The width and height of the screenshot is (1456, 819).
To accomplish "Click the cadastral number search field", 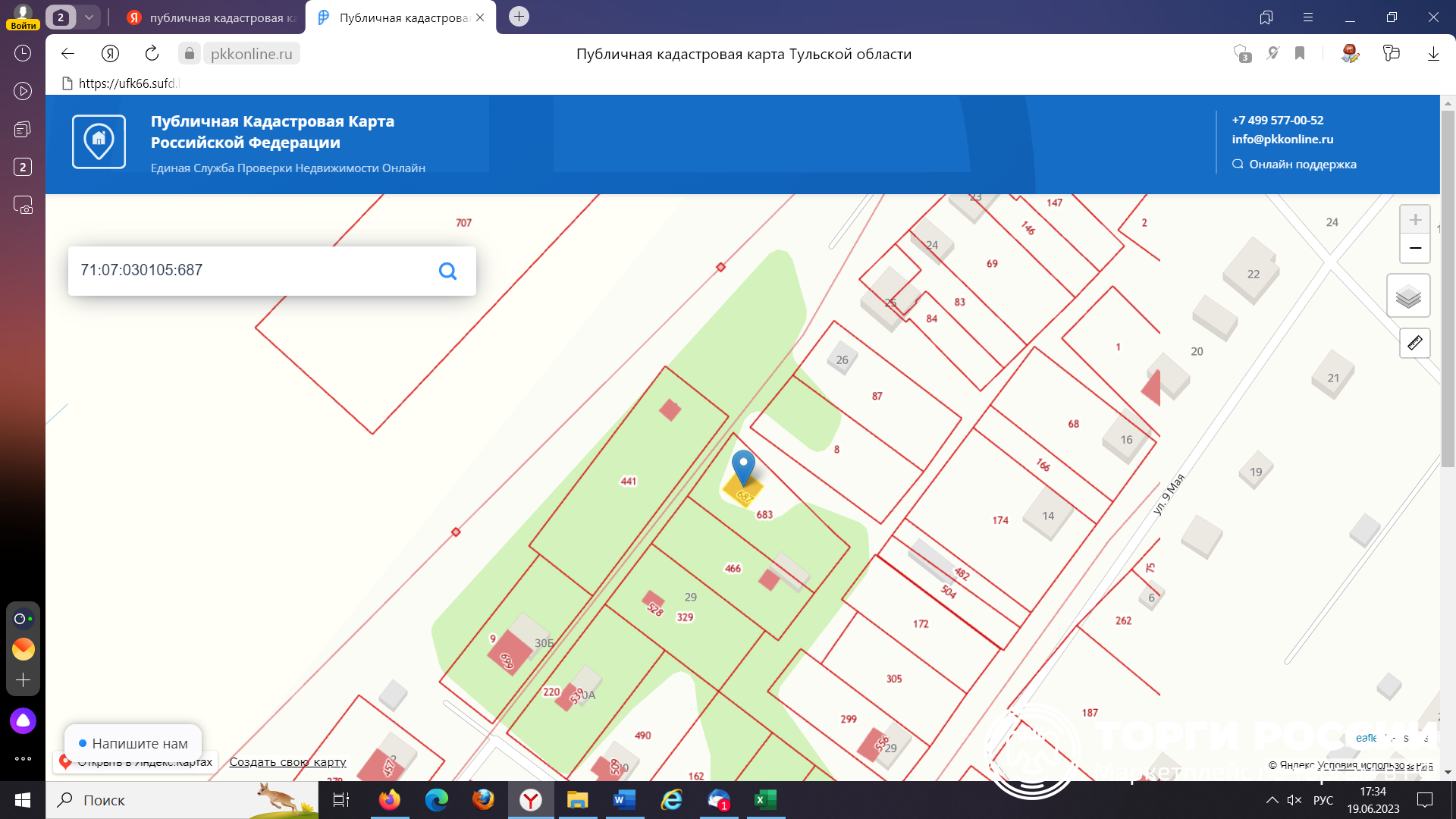I will pyautogui.click(x=250, y=271).
